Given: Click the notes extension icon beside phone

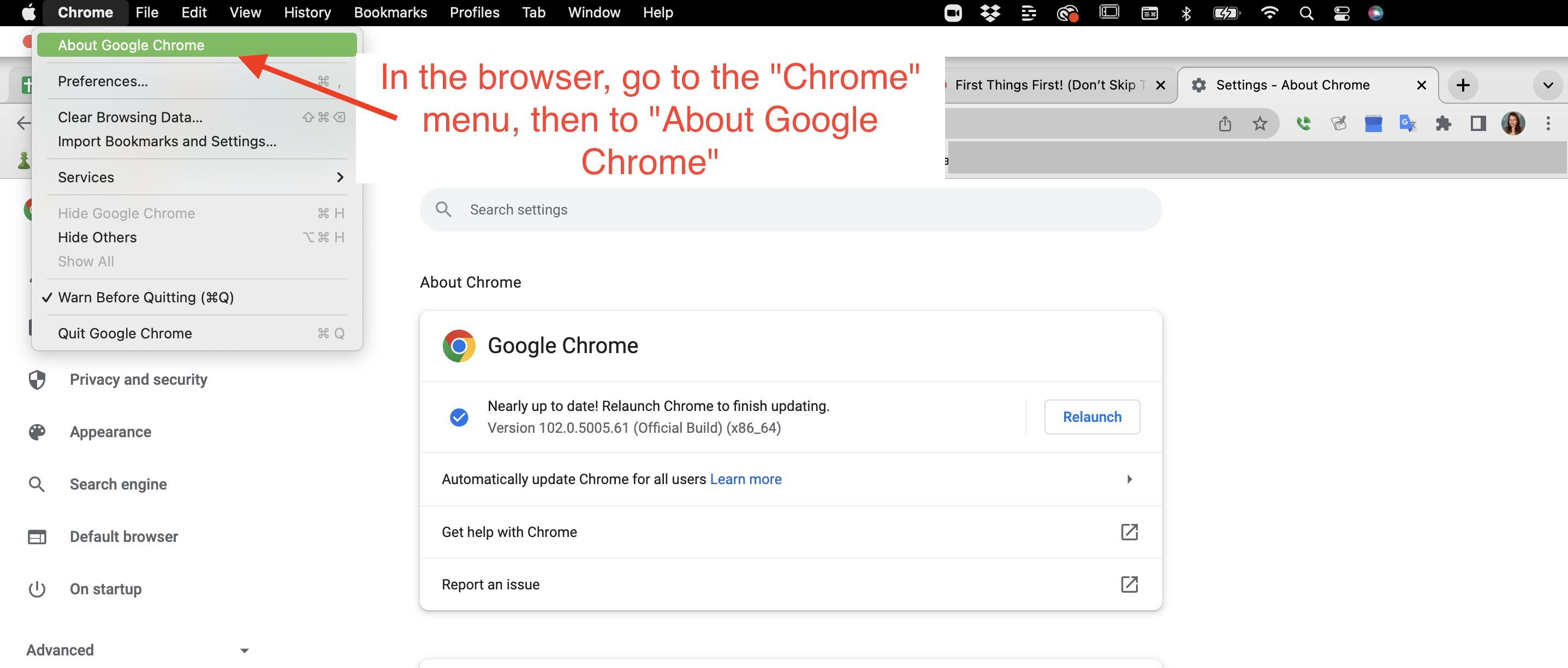Looking at the screenshot, I should (x=1338, y=123).
